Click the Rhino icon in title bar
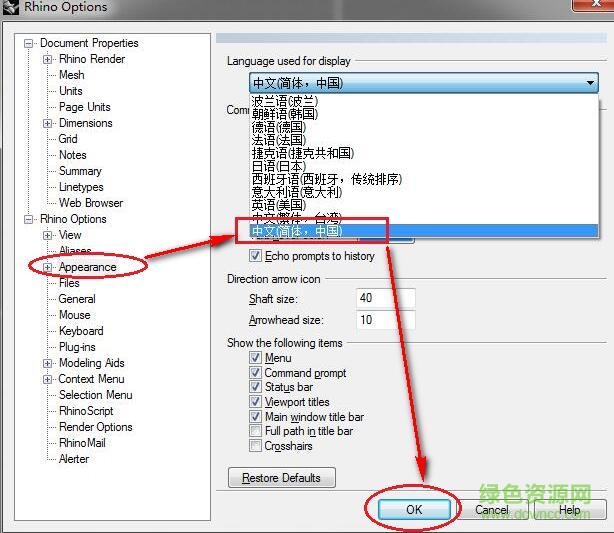614x533 pixels. (x=11, y=7)
